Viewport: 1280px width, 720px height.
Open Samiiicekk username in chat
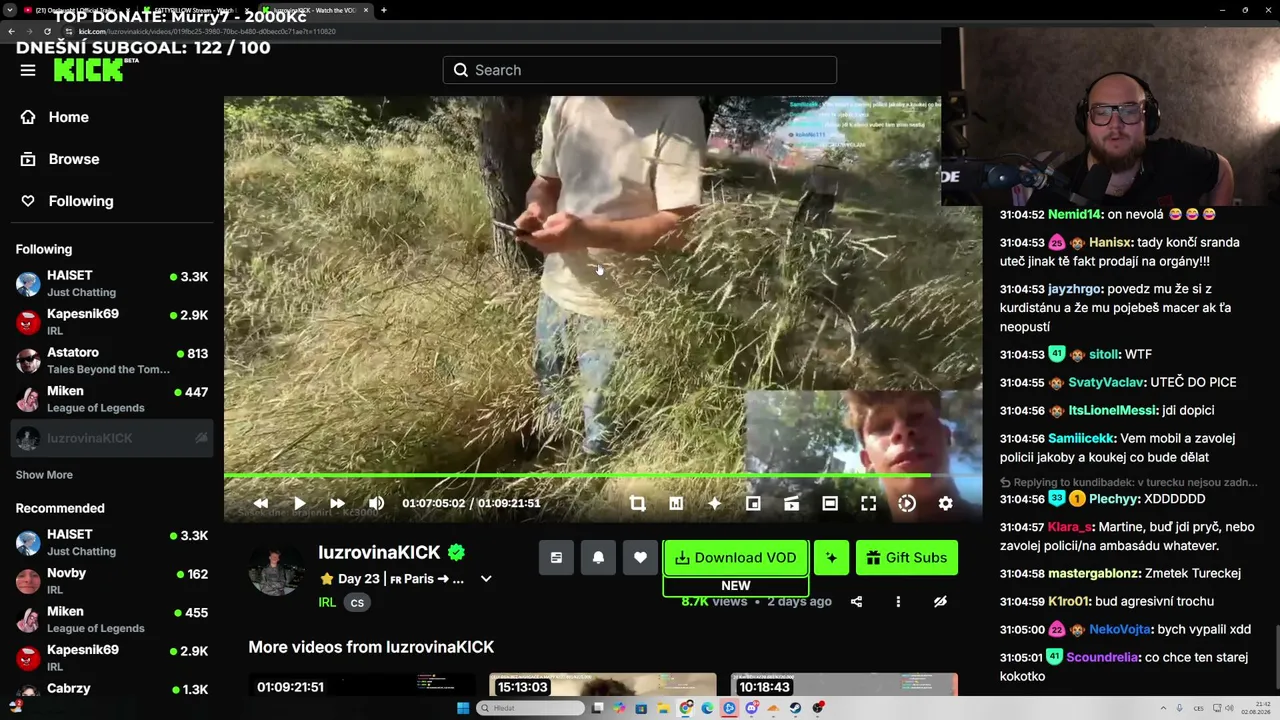pyautogui.click(x=1080, y=438)
